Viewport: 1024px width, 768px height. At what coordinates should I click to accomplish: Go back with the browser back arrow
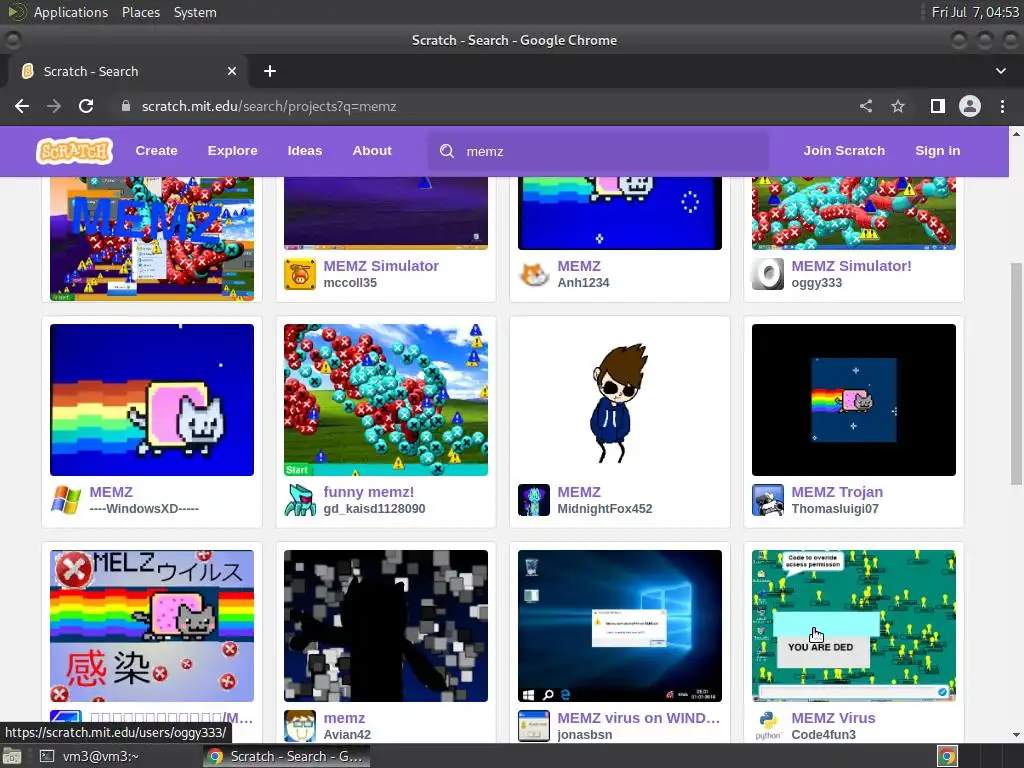[x=22, y=106]
